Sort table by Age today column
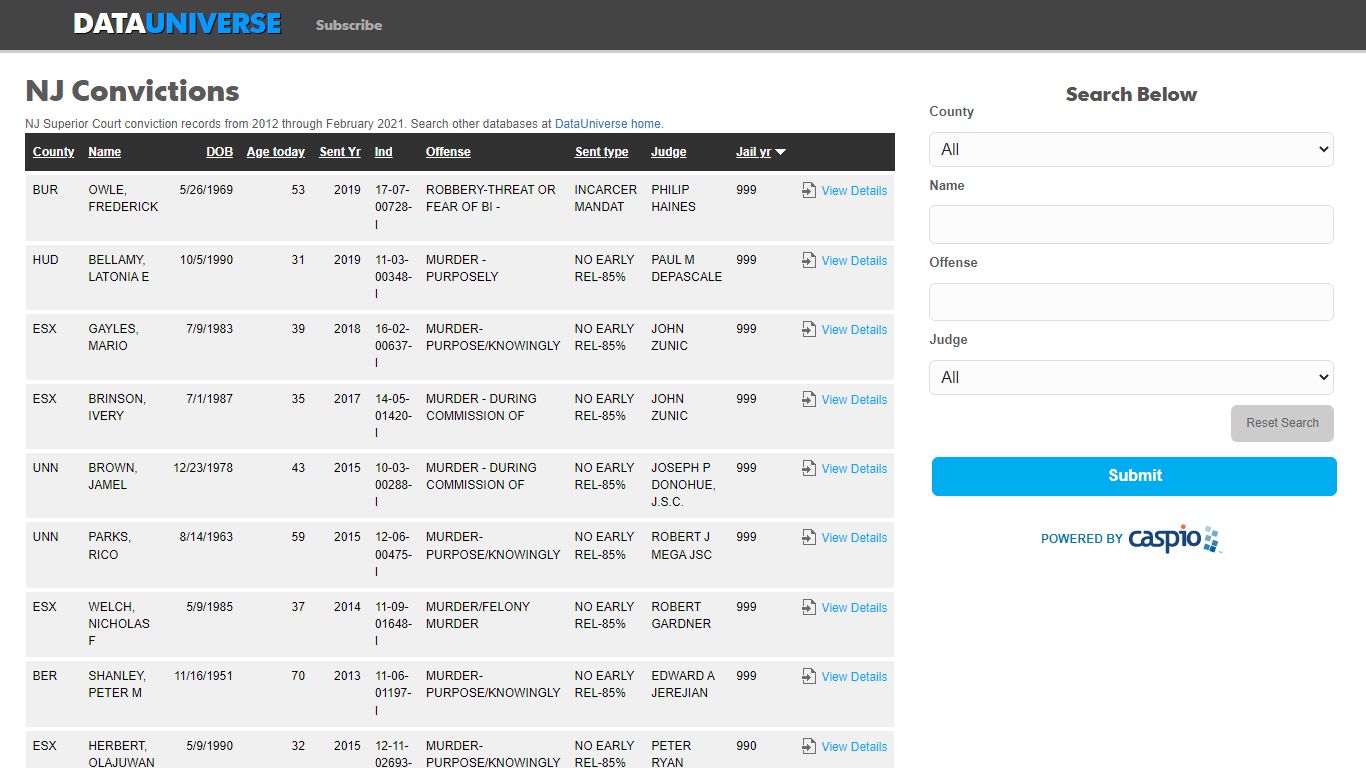Image resolution: width=1366 pixels, height=768 pixels. click(x=276, y=152)
